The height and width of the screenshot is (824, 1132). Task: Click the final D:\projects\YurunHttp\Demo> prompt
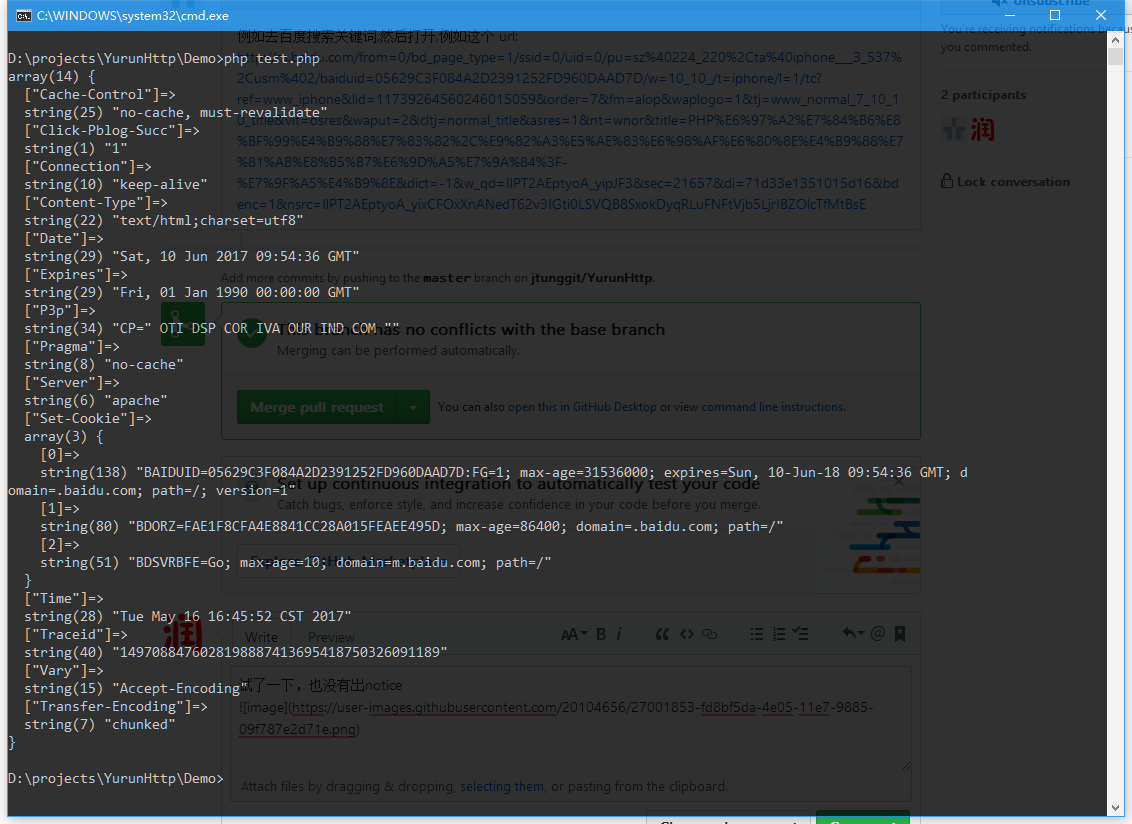(x=116, y=779)
